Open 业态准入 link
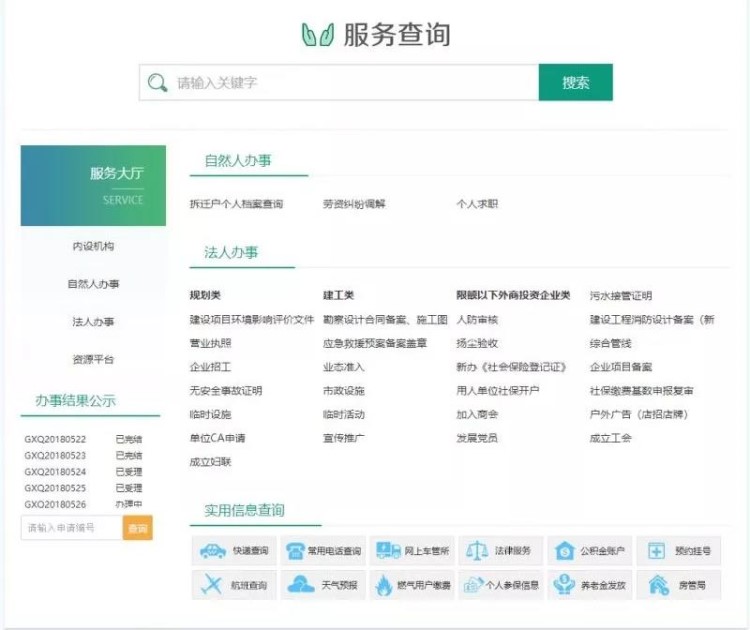Viewport: 750px width, 630px height. [343, 367]
